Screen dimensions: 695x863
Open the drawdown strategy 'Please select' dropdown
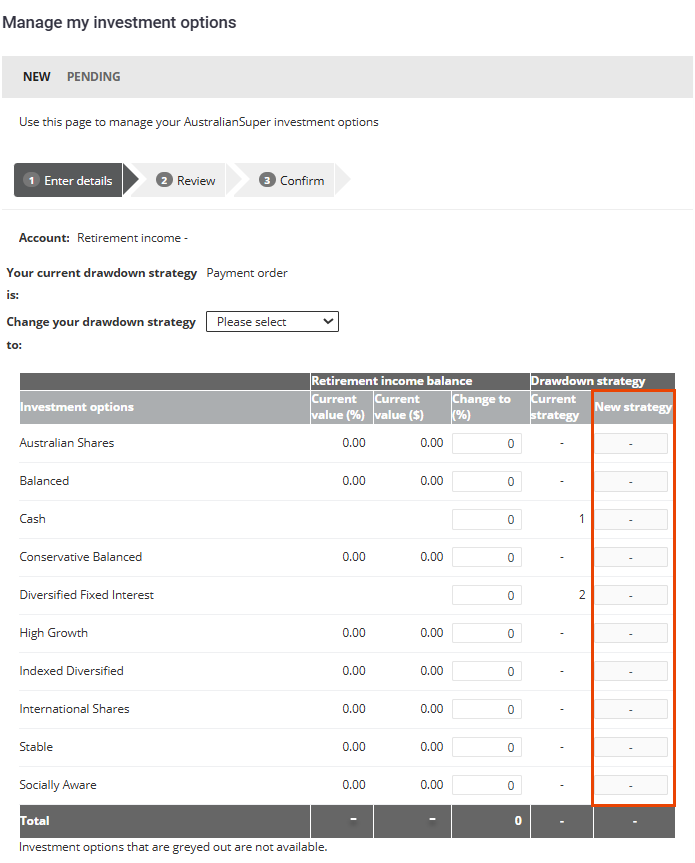pos(272,322)
